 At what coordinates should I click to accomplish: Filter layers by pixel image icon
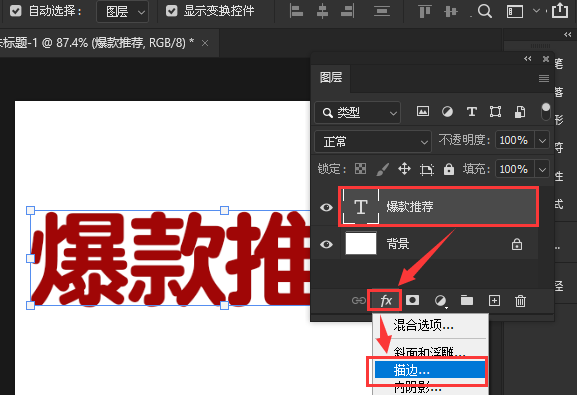click(x=422, y=111)
